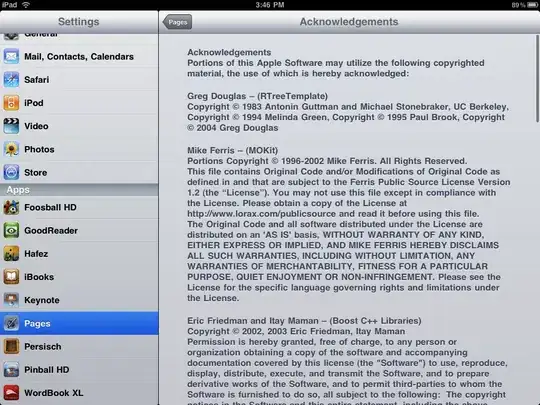Tap the Acknowledgements scroll indicator
Viewport: 540px width, 405px height.
(x=537, y=79)
